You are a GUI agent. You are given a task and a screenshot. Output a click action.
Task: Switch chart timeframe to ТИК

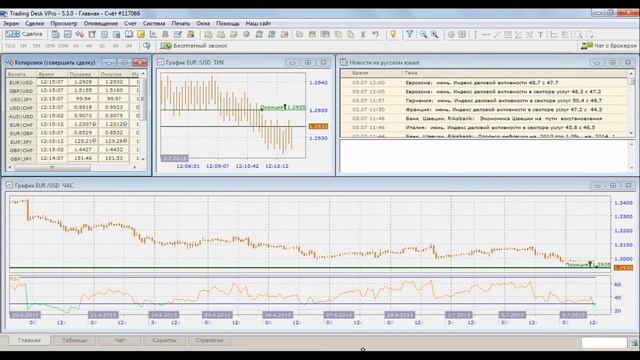(x=10, y=46)
